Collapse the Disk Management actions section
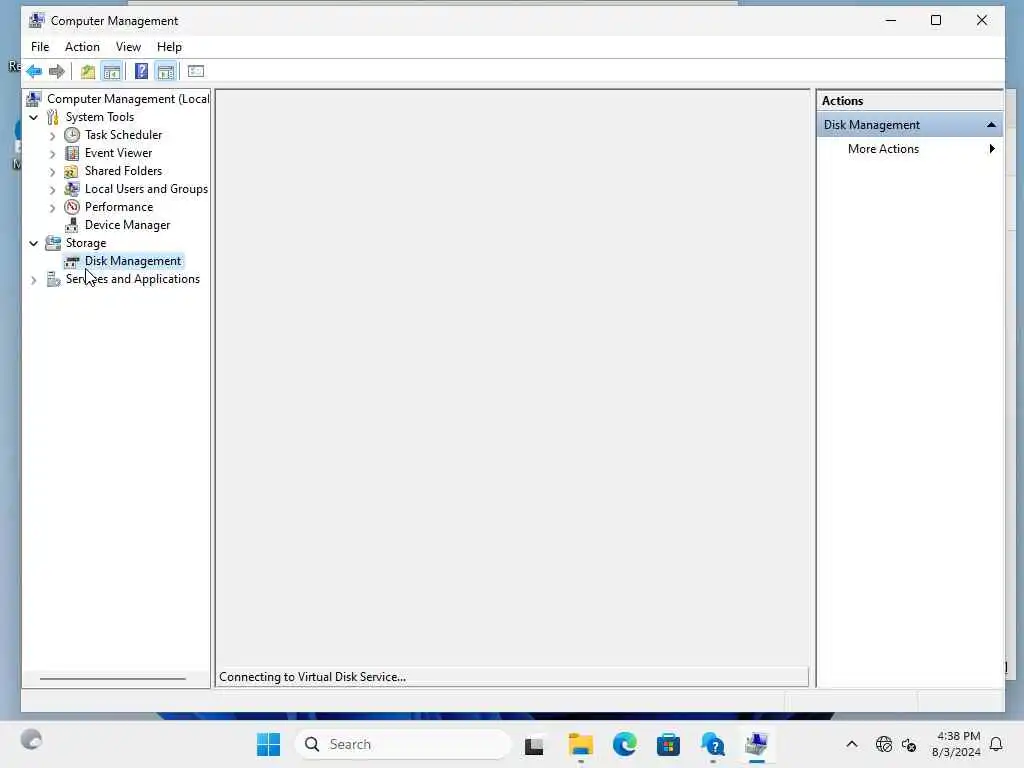The width and height of the screenshot is (1024, 768). (x=991, y=125)
